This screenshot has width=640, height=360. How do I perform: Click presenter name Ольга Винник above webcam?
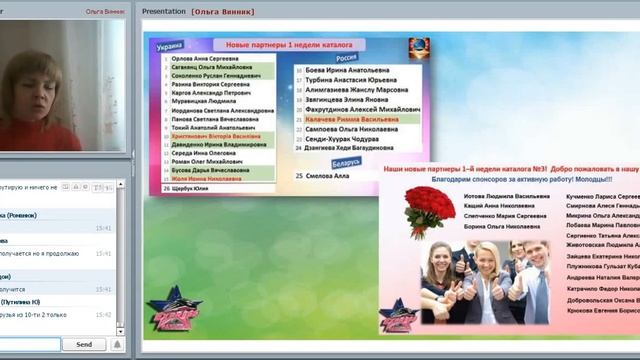coord(105,11)
